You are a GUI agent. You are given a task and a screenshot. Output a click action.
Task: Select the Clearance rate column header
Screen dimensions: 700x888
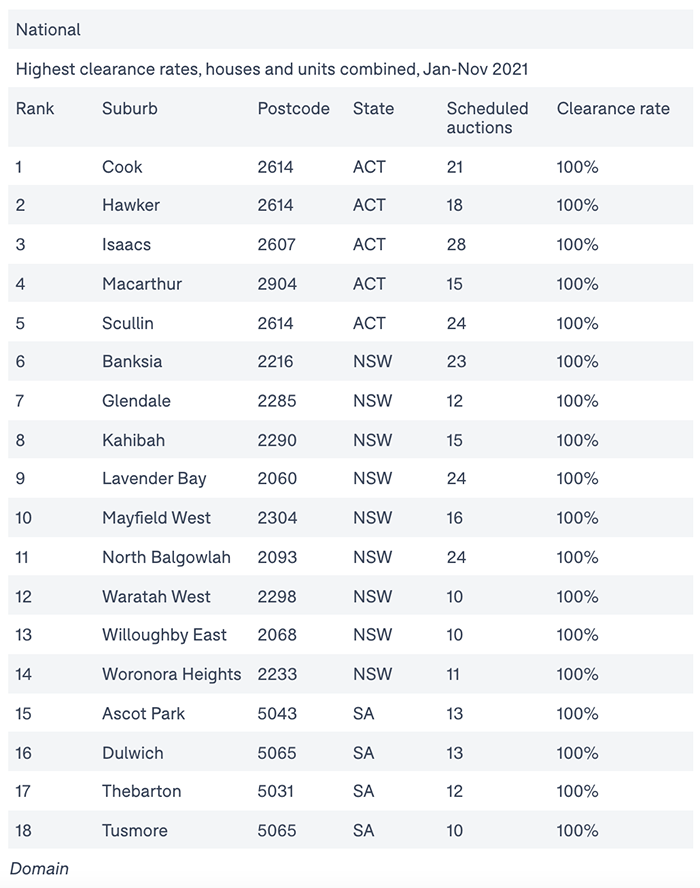[x=613, y=108]
